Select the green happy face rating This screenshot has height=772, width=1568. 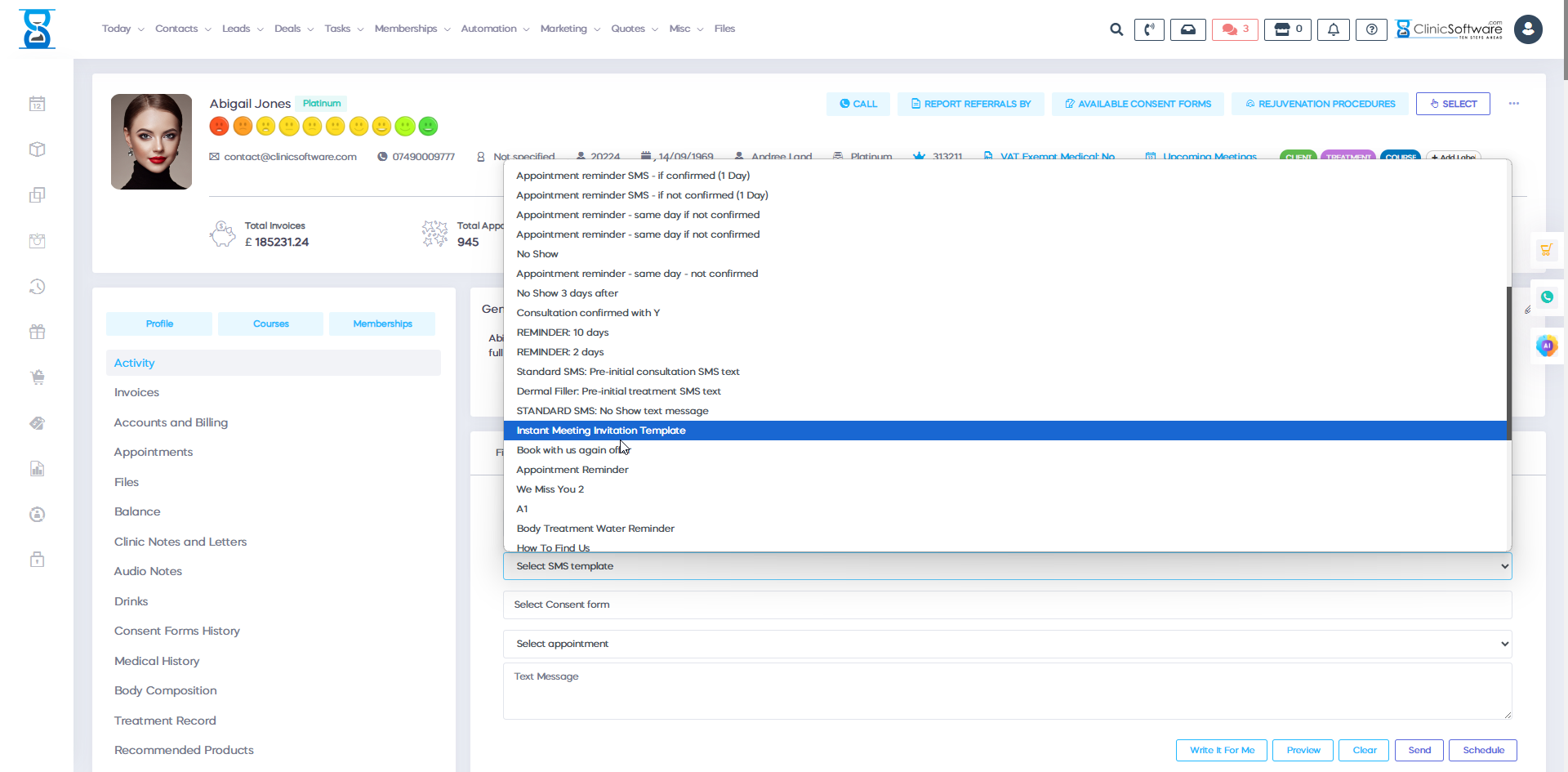pos(427,127)
